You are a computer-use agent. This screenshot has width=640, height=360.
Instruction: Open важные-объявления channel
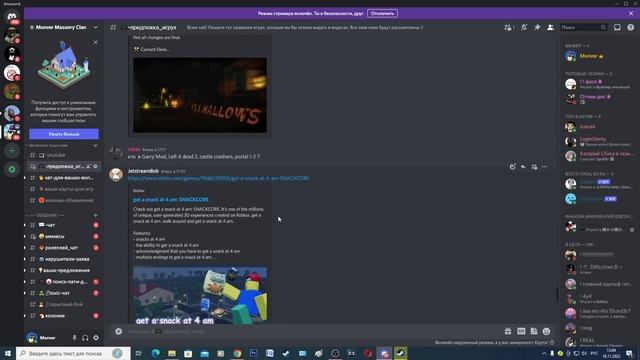(64, 200)
